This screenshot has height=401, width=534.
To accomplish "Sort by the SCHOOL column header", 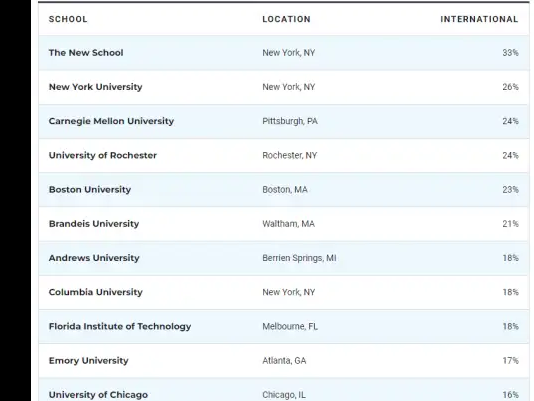I will (x=68, y=19).
